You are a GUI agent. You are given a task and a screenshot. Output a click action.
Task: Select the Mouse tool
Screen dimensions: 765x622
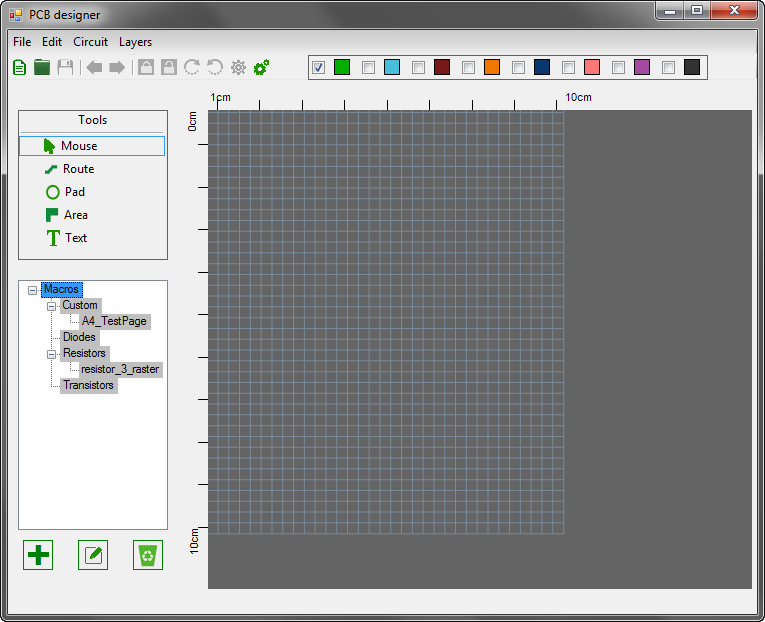coord(92,146)
